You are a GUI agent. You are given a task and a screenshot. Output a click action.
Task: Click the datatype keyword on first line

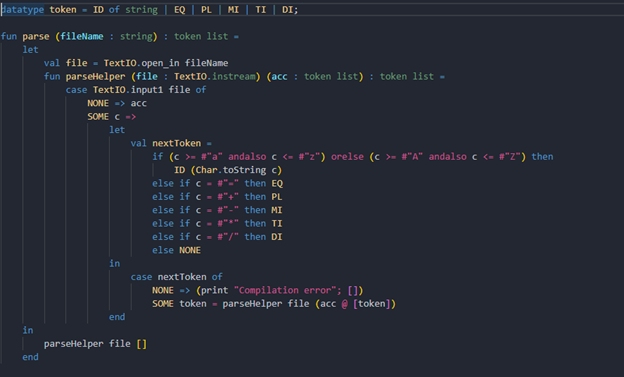pos(22,10)
